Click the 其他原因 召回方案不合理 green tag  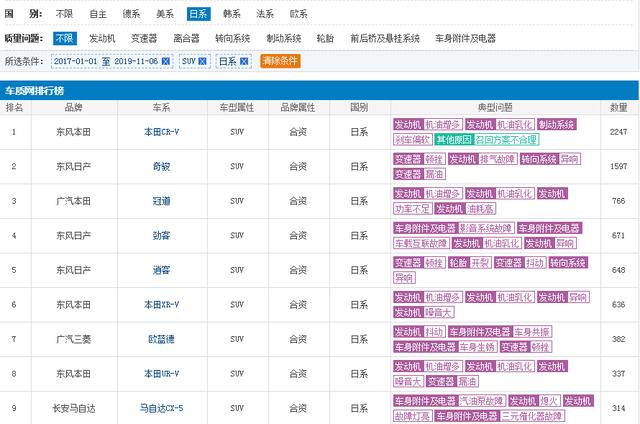(487, 140)
